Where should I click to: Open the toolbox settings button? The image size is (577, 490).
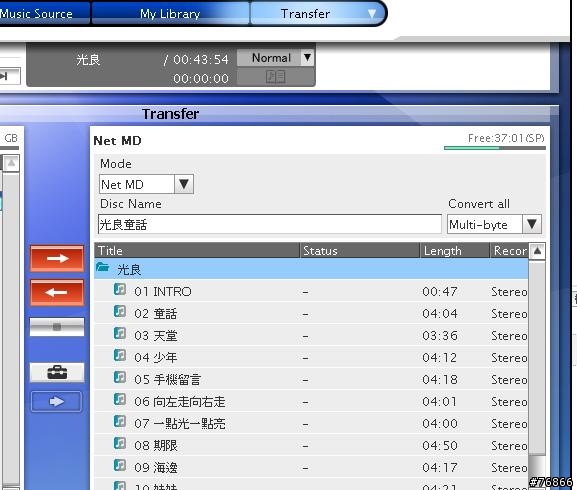(x=57, y=373)
